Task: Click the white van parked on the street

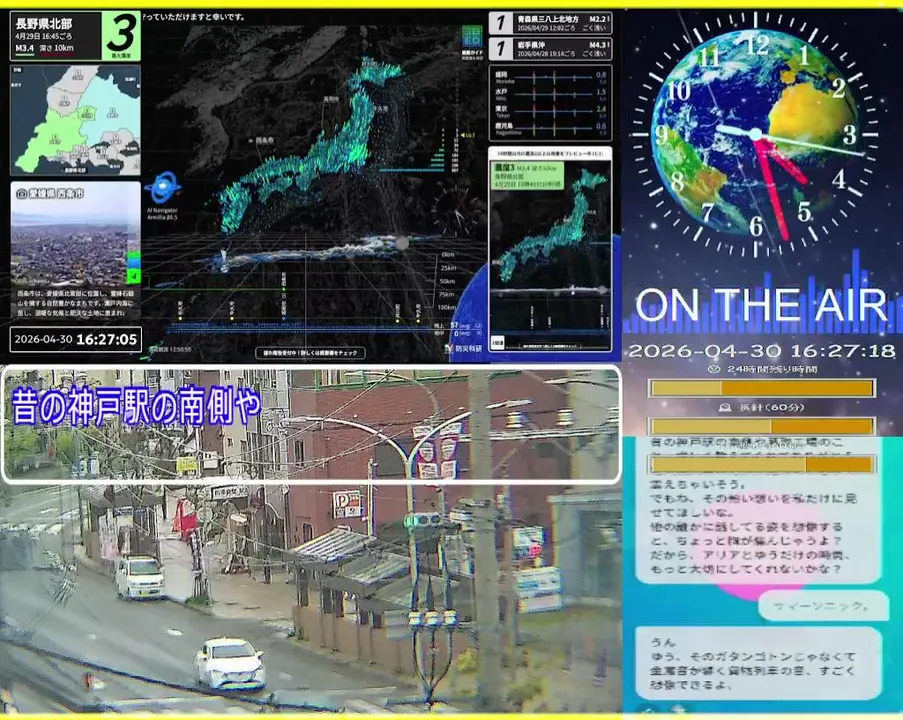Action: point(139,577)
